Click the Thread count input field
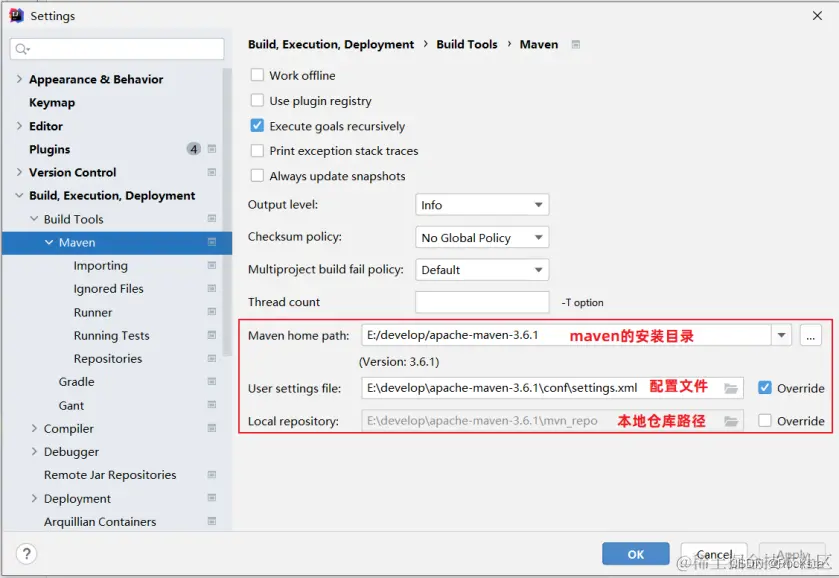 (482, 302)
